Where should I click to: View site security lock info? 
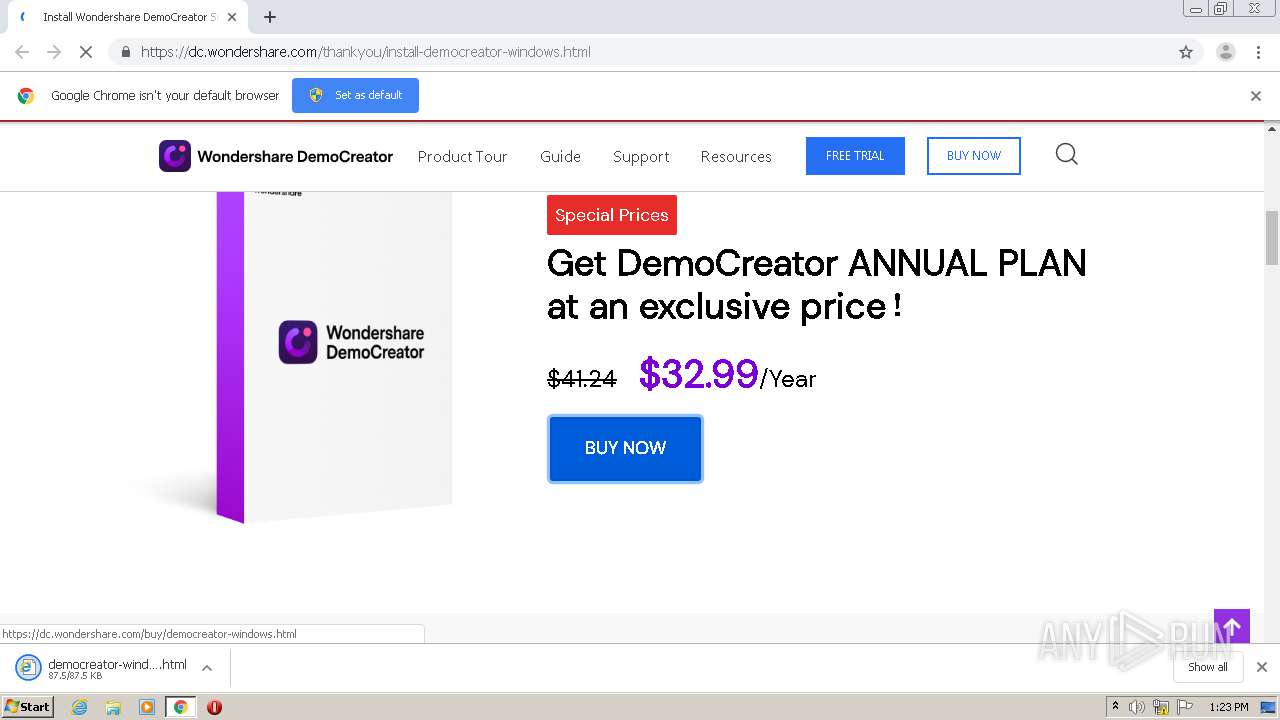(125, 52)
